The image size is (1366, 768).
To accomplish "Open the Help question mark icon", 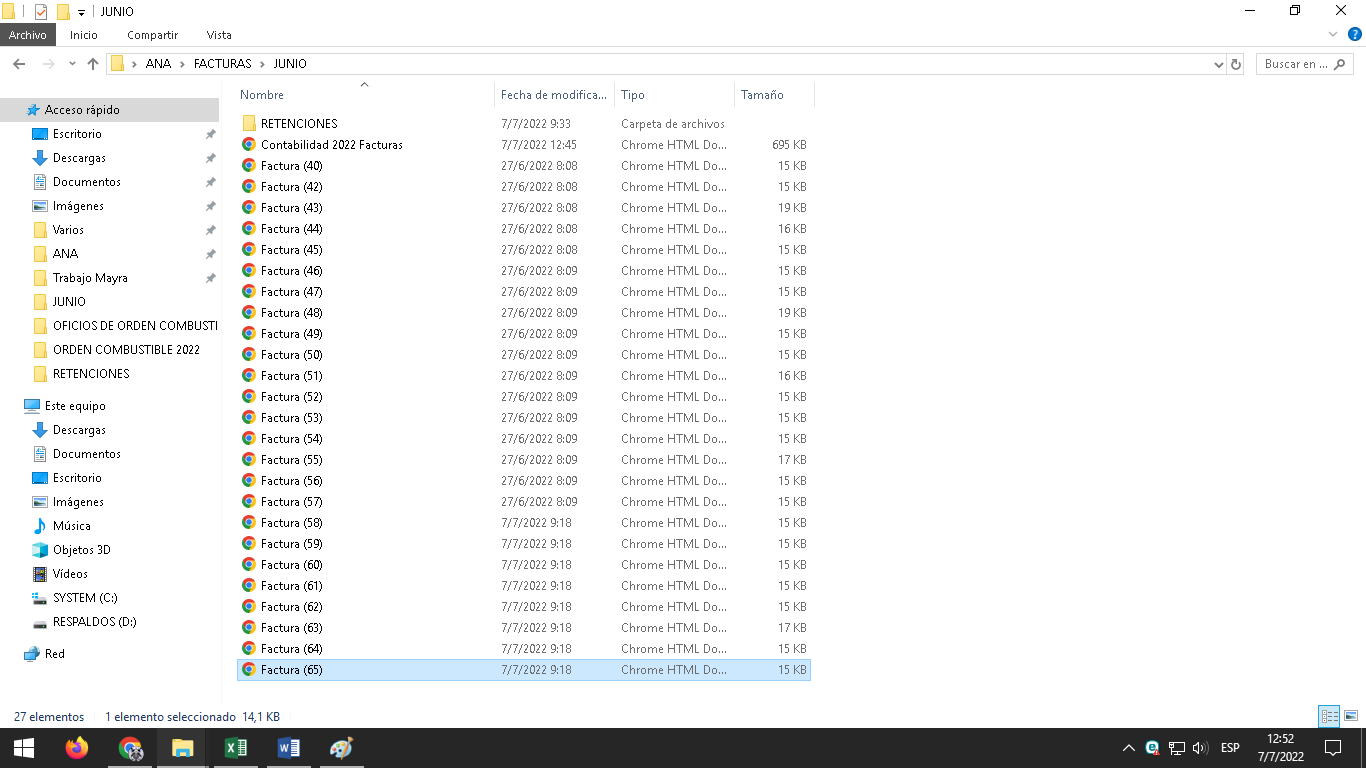I will [x=1355, y=35].
